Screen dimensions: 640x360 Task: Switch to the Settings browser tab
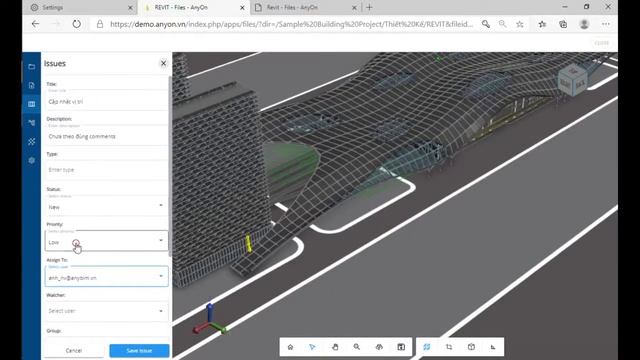pyautogui.click(x=82, y=7)
